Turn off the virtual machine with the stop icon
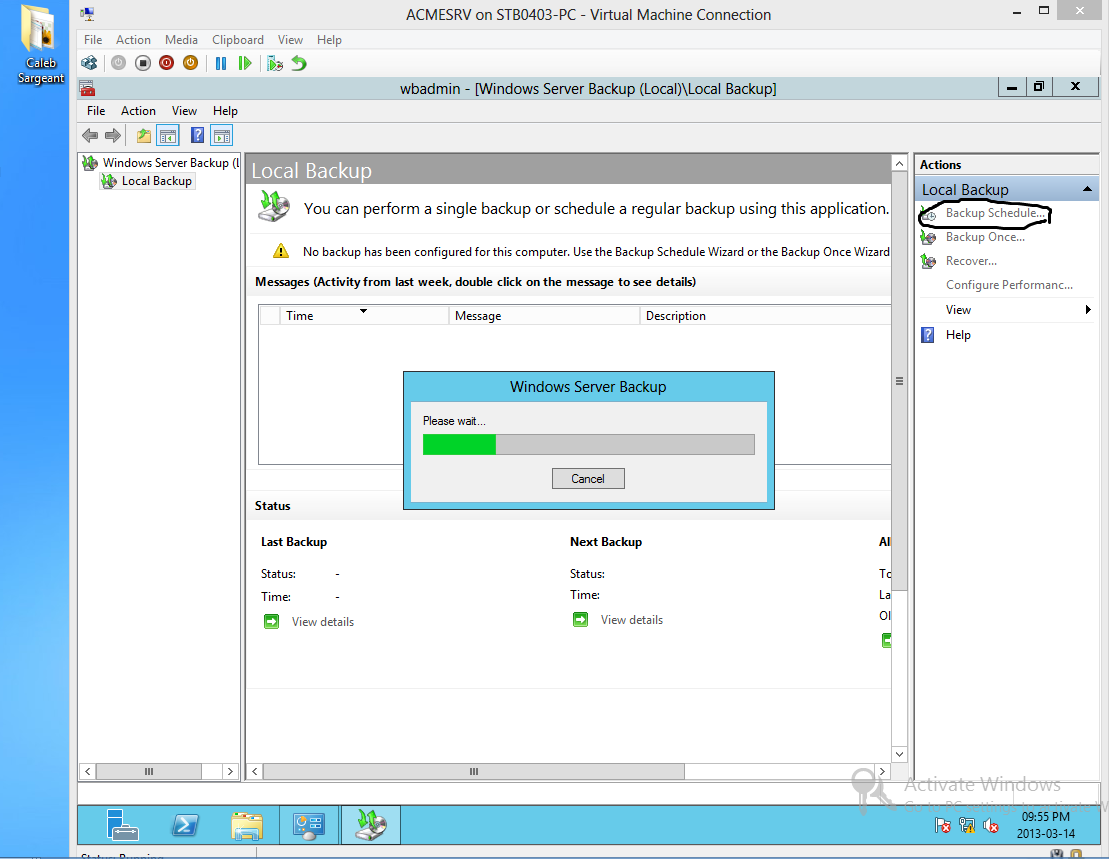The width and height of the screenshot is (1109, 859). coord(143,63)
